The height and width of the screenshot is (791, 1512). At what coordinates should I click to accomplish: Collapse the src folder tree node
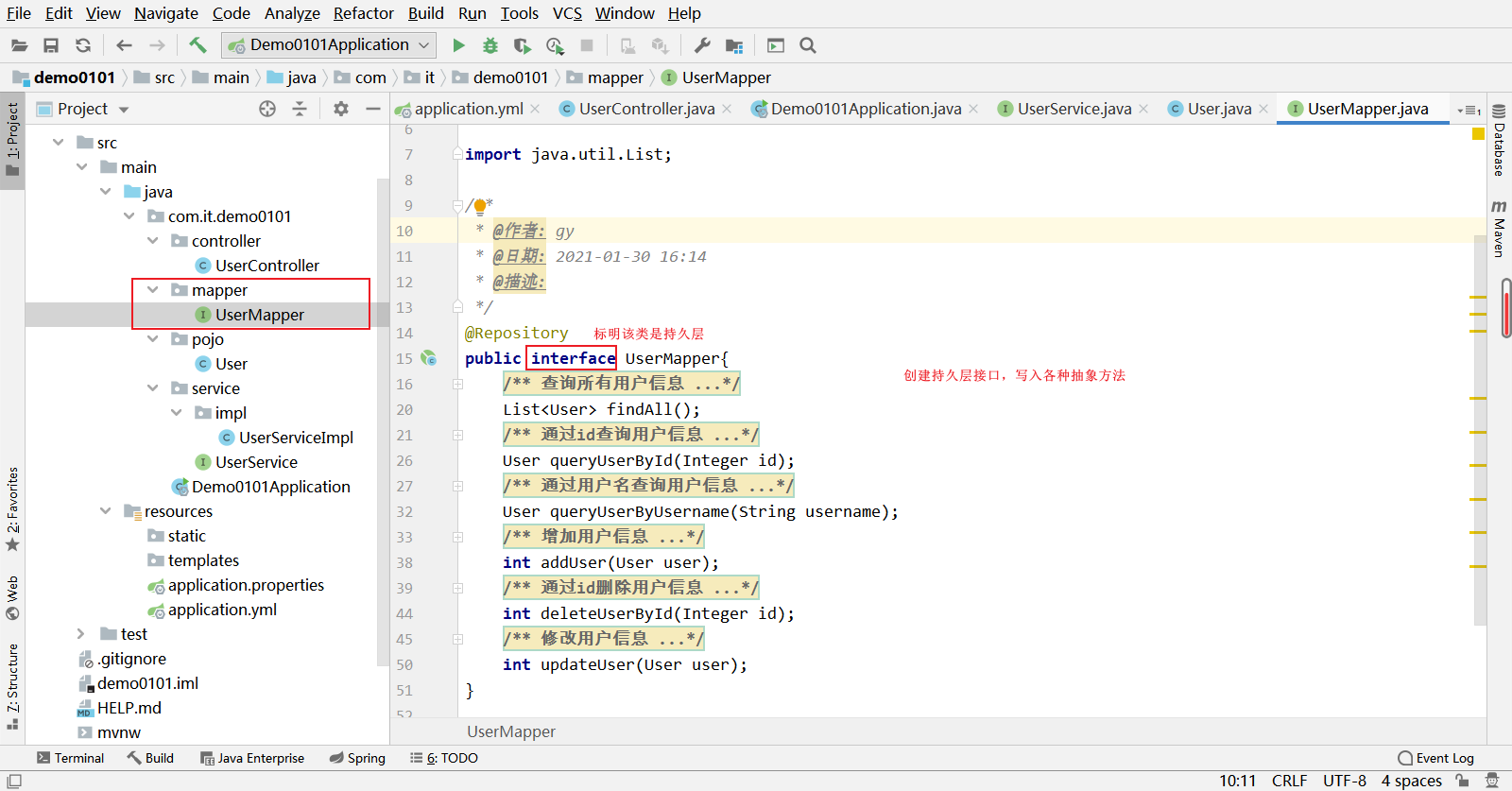59,143
